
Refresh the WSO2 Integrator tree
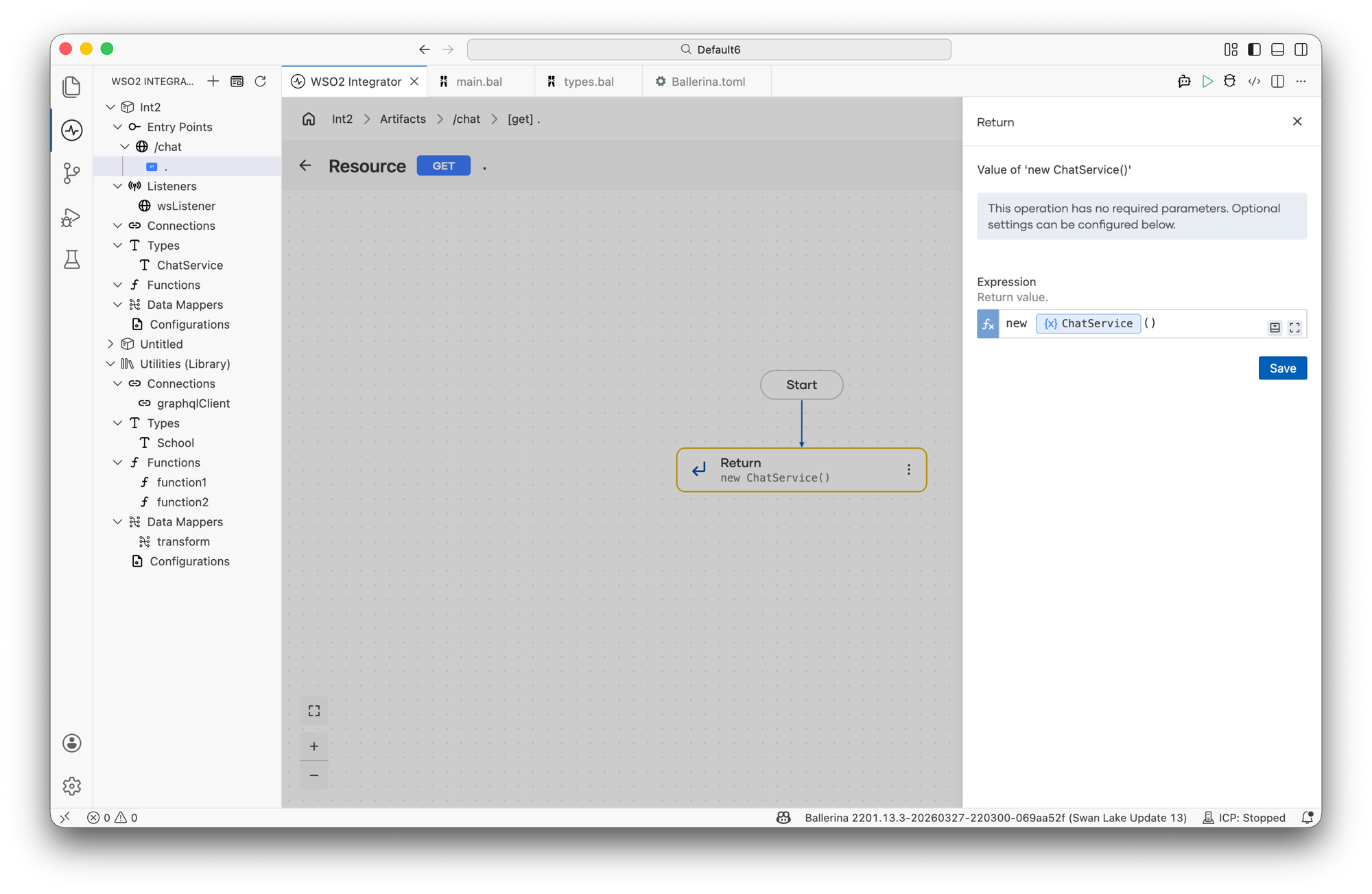pos(261,82)
